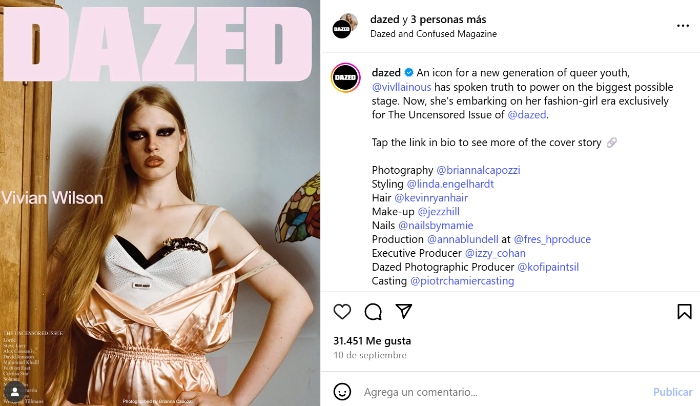The image size is (700, 406).
Task: Open the @vivllainous profile link
Action: [x=401, y=87]
